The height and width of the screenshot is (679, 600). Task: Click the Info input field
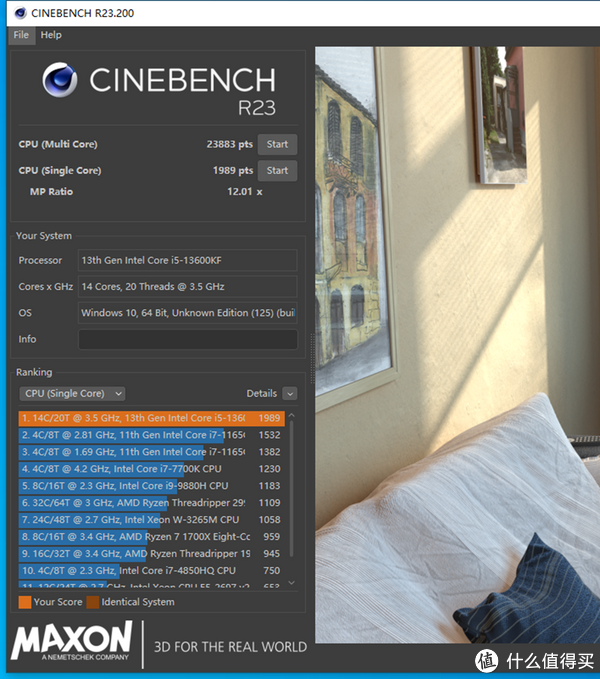(187, 339)
